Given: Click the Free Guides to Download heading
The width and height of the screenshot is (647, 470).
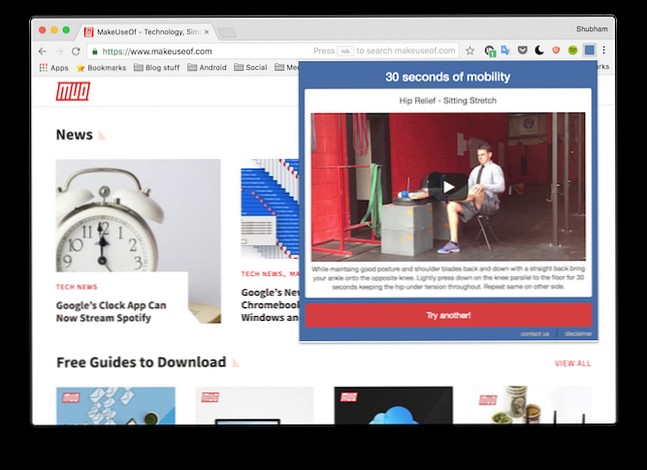Looking at the screenshot, I should [x=141, y=362].
